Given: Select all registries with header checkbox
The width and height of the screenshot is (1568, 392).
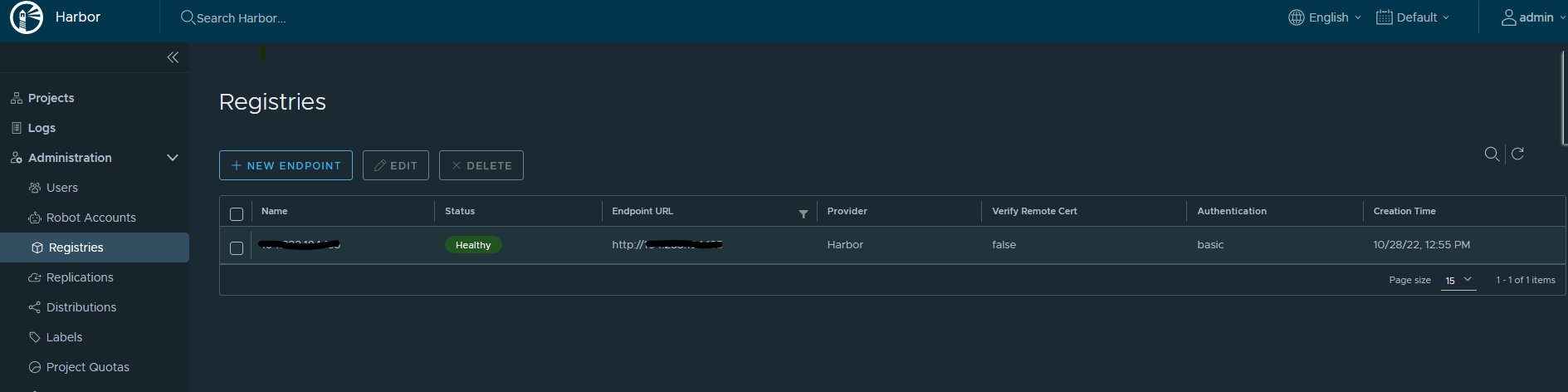Looking at the screenshot, I should click(237, 214).
